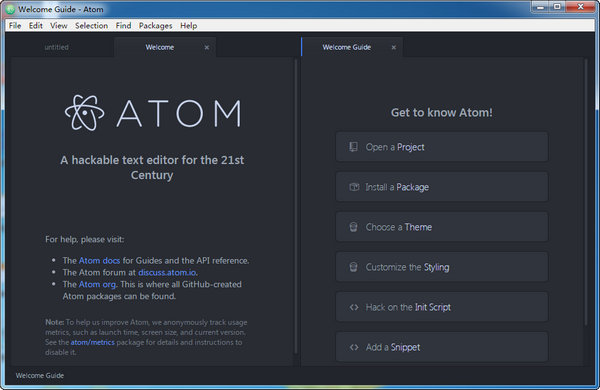Click the book icon beside Open a Project
This screenshot has width=600, height=390.
353,147
